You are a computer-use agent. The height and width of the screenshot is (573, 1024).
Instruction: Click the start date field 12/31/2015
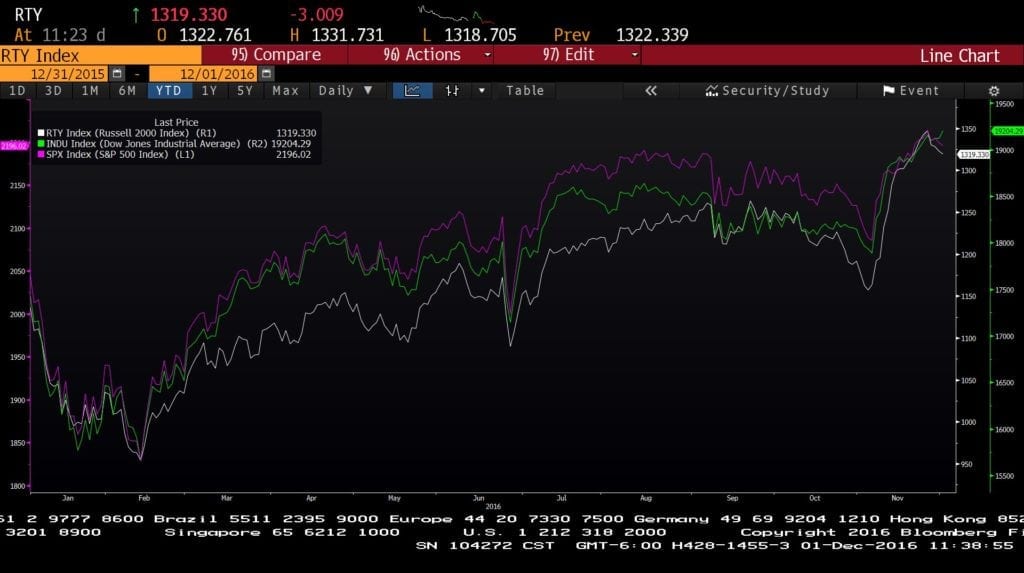point(54,74)
